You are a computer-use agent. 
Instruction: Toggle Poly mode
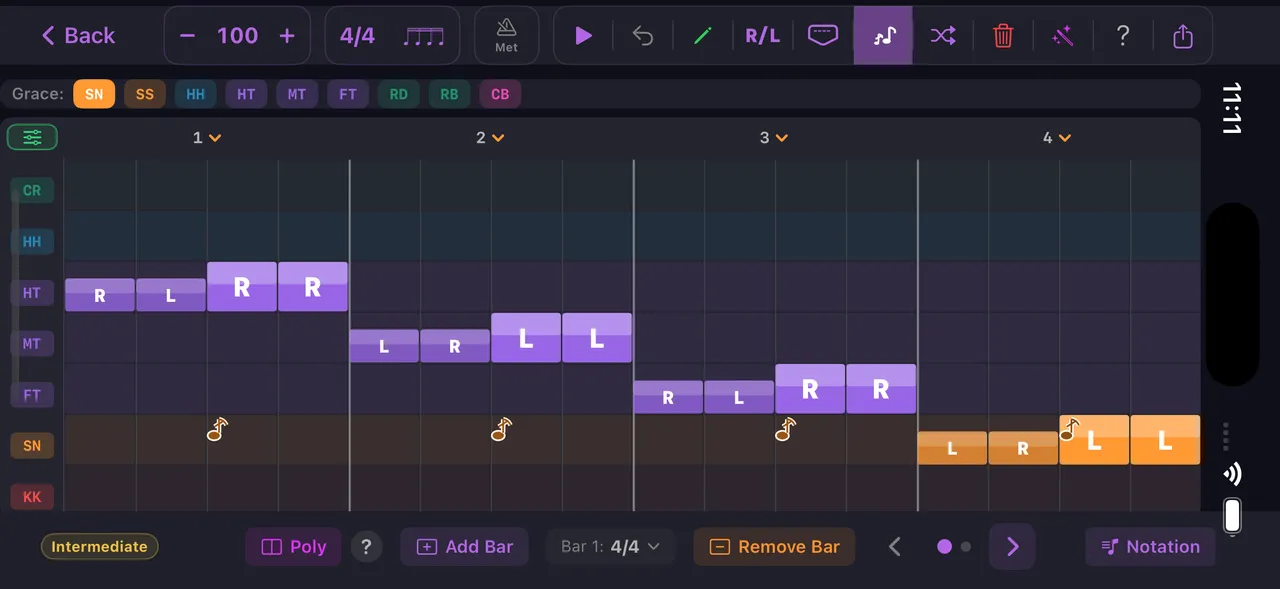click(x=293, y=547)
